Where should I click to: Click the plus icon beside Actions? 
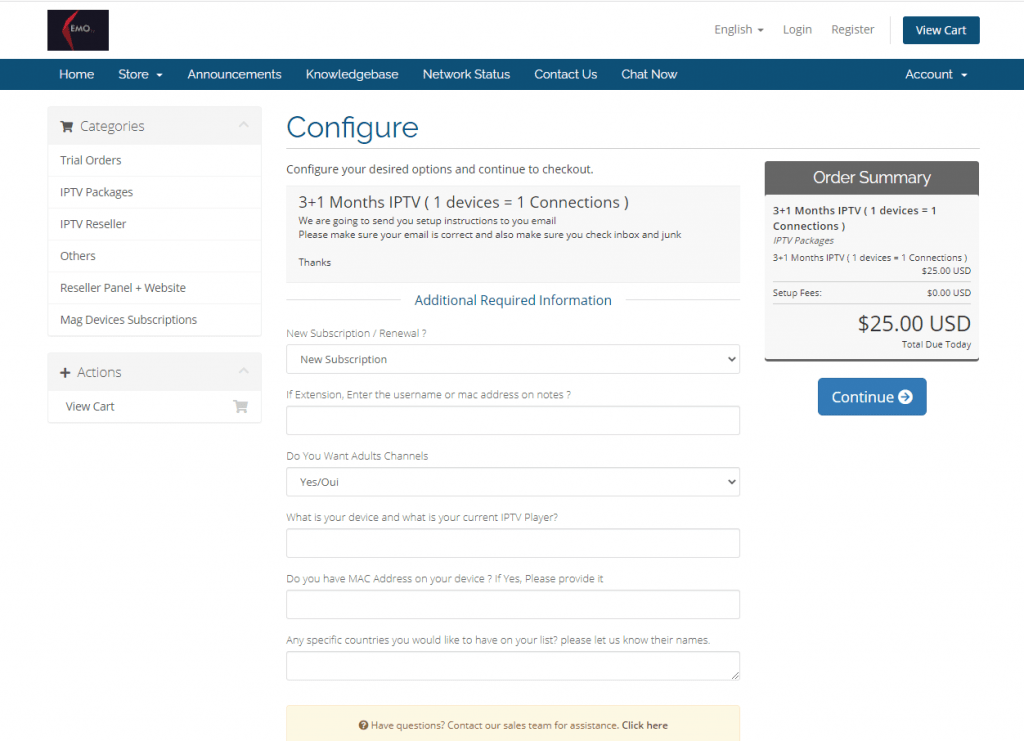[65, 373]
